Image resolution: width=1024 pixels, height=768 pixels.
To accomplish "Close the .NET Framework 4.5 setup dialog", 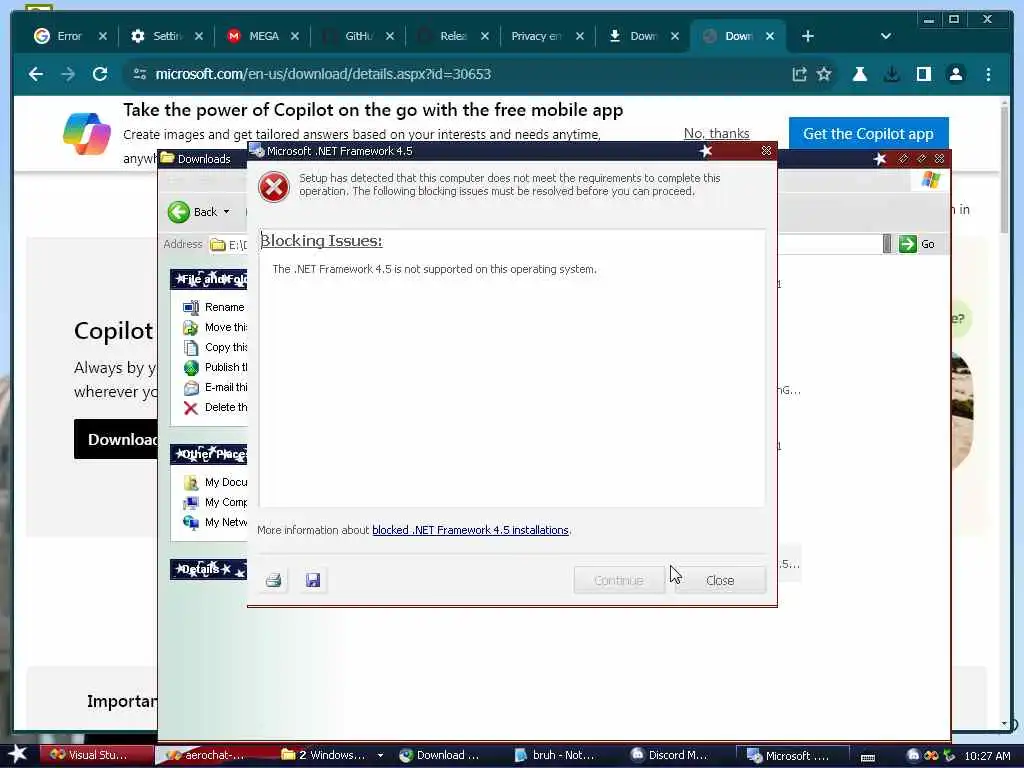I will click(720, 580).
